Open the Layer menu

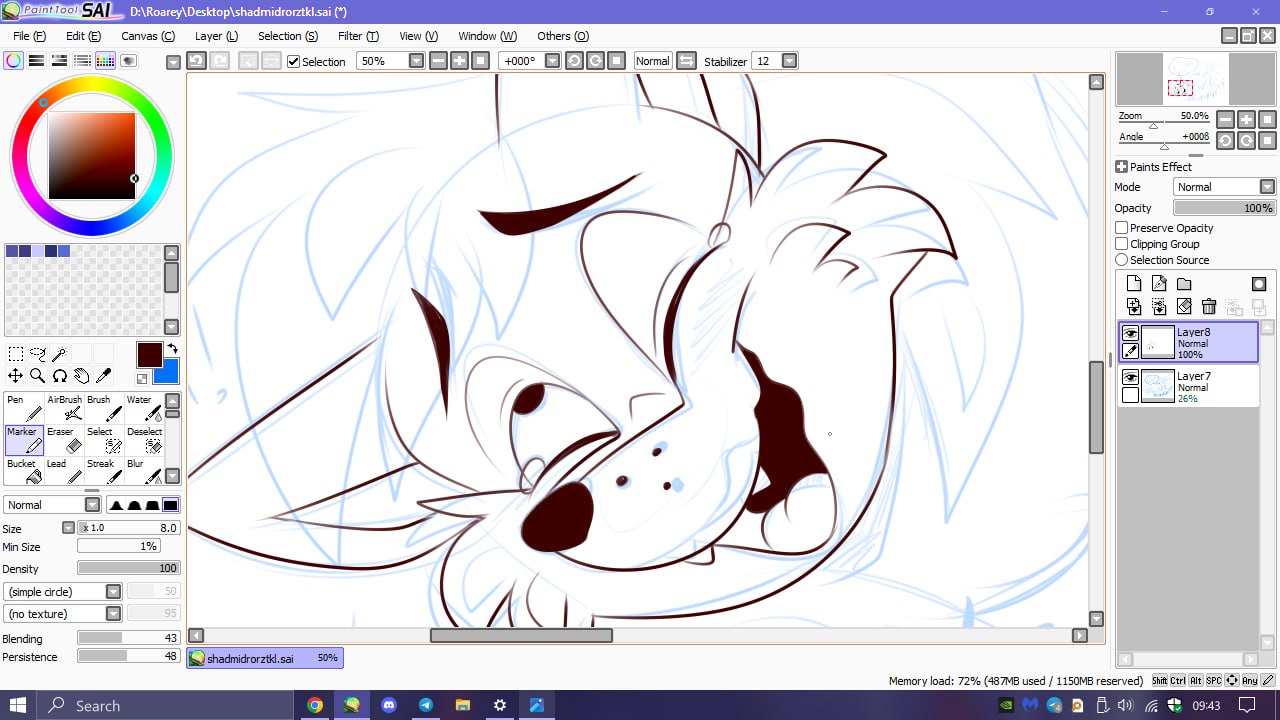(216, 36)
